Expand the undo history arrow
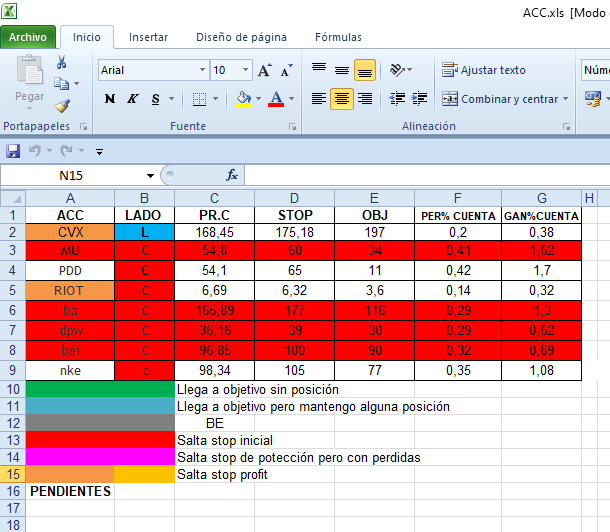 49,150
